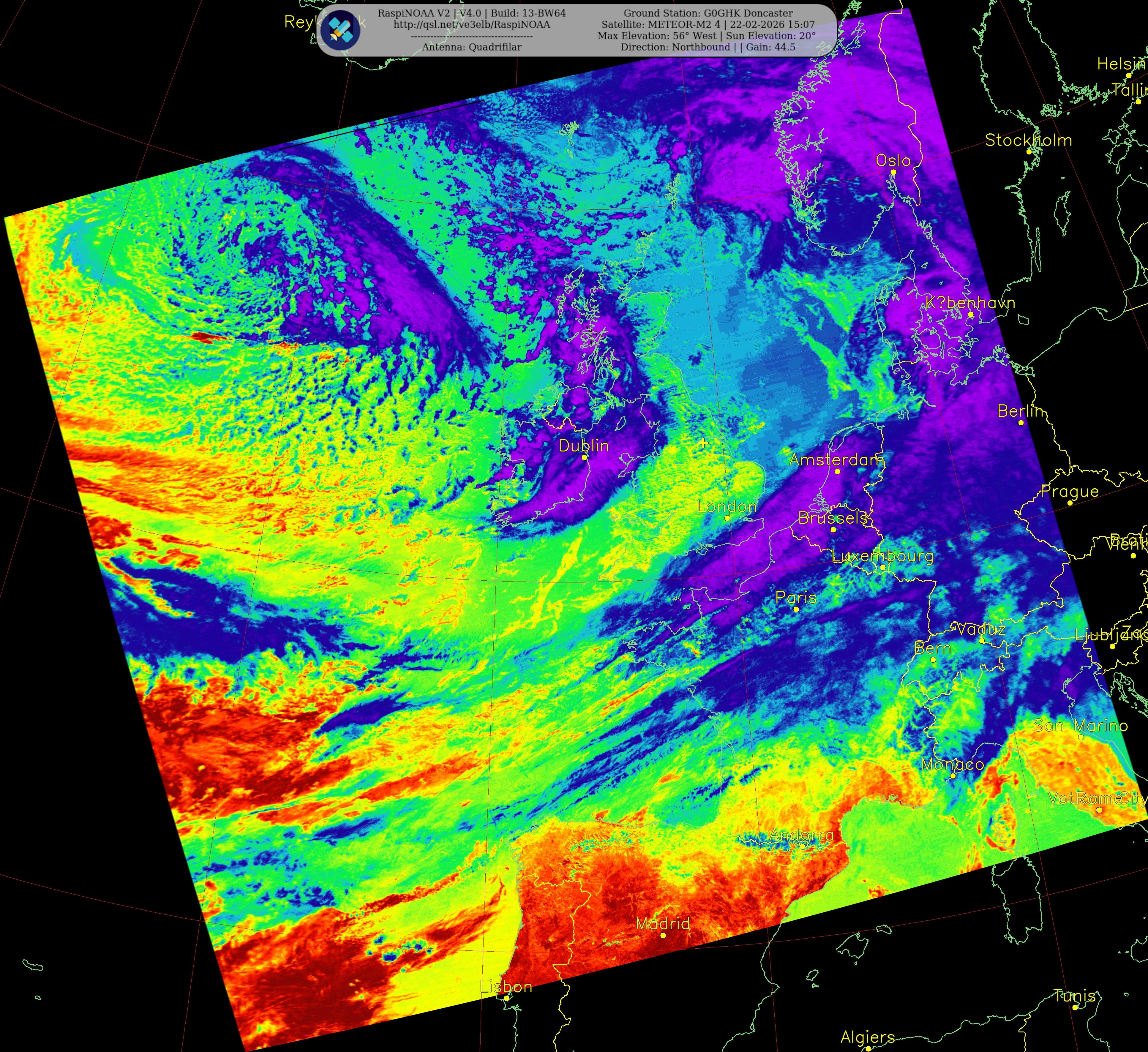Click the London city marker dot
The width and height of the screenshot is (1148, 1052).
727,518
